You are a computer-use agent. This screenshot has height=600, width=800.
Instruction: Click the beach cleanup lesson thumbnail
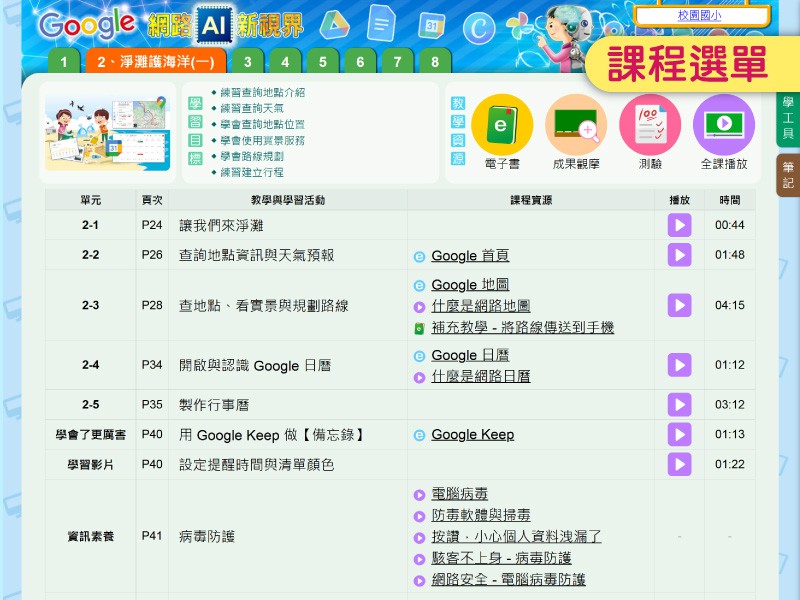(106, 133)
